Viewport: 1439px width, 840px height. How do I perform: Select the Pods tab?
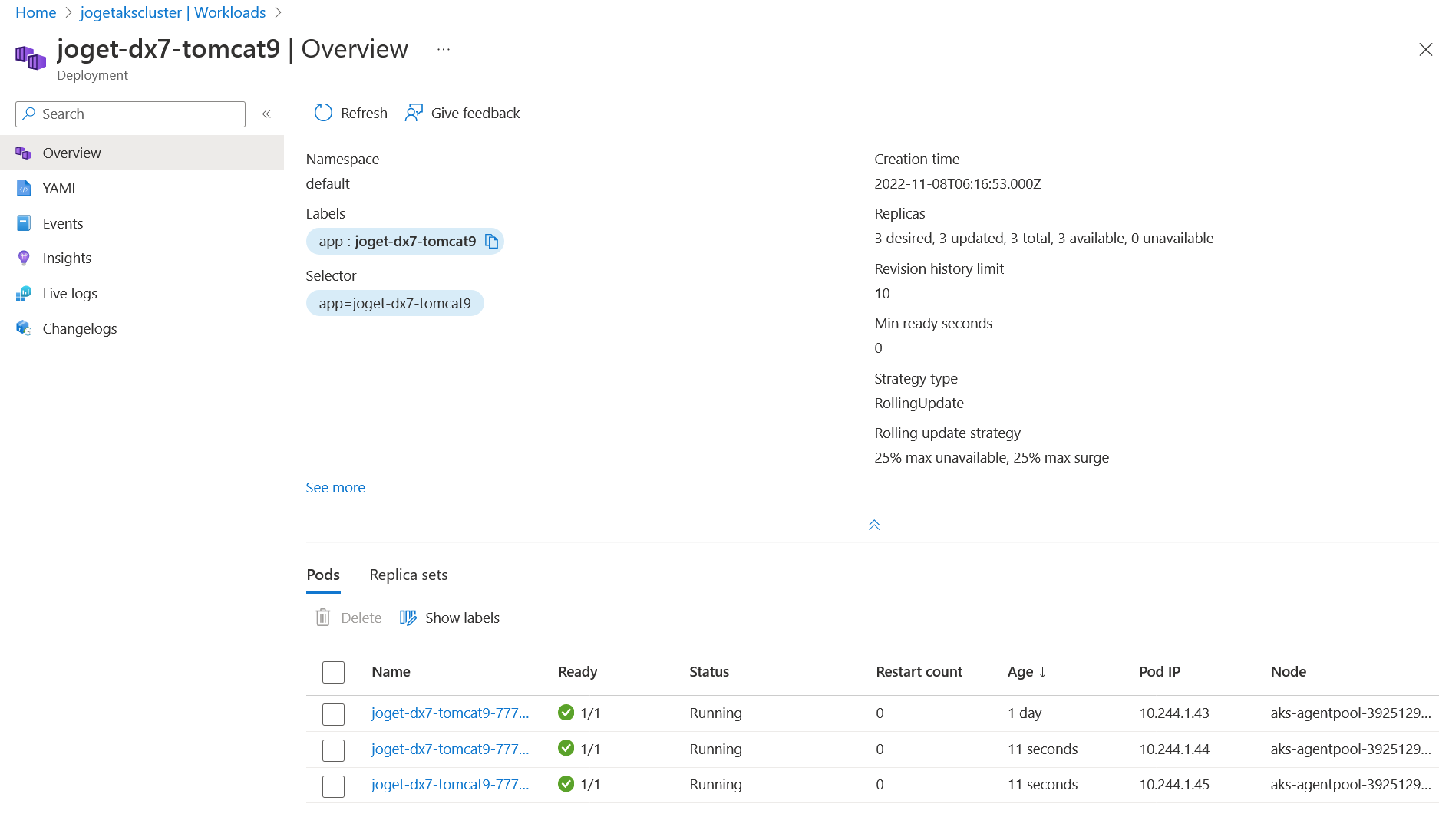coord(322,575)
